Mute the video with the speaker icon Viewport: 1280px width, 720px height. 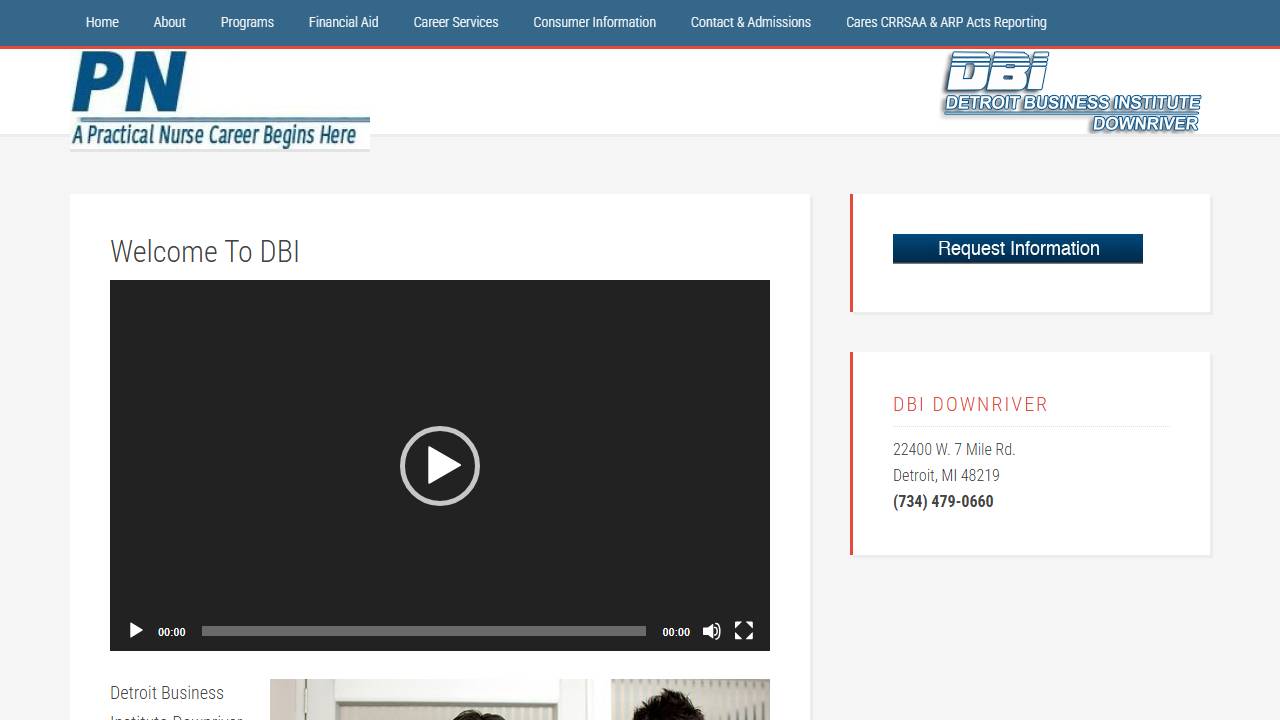pos(711,631)
